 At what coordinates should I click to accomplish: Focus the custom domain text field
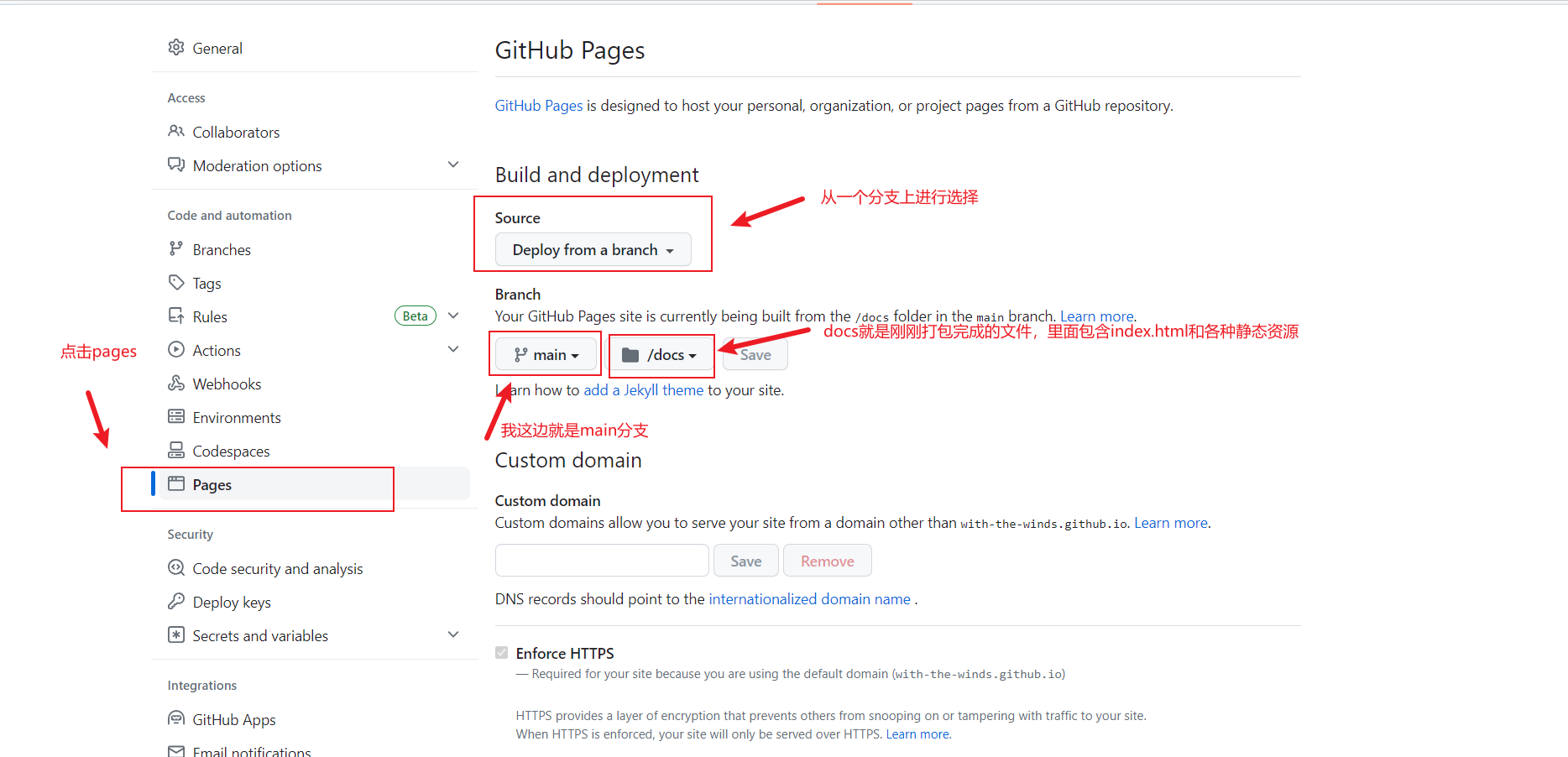[x=602, y=561]
